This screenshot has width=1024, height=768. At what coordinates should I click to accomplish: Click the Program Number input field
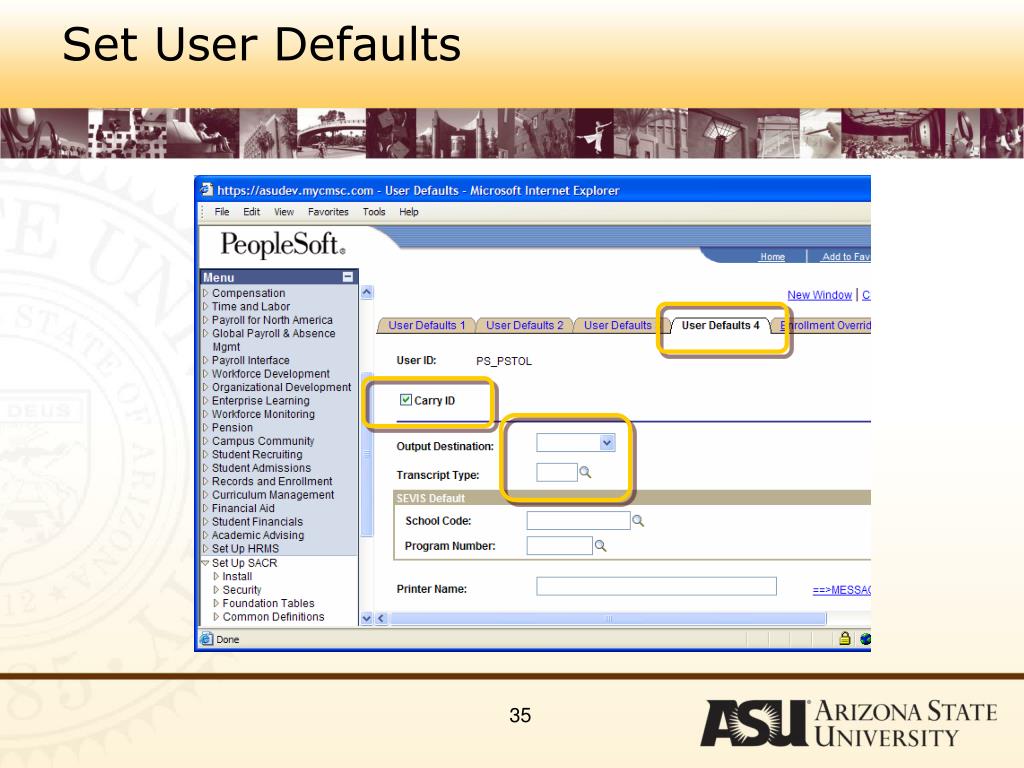[x=560, y=546]
